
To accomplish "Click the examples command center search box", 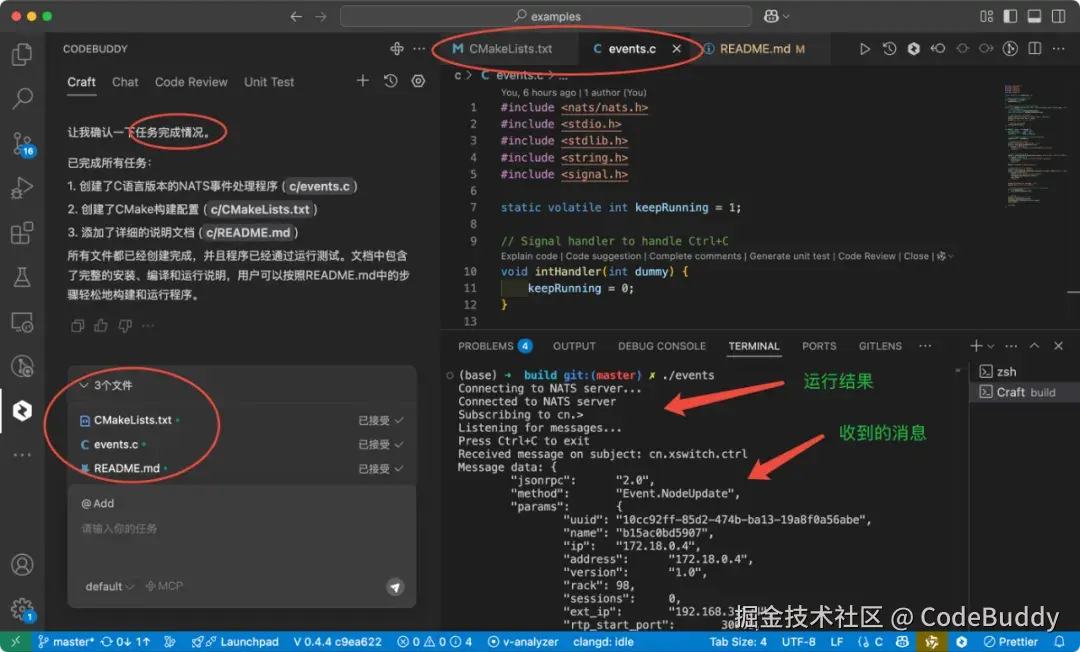I will click(x=546, y=17).
